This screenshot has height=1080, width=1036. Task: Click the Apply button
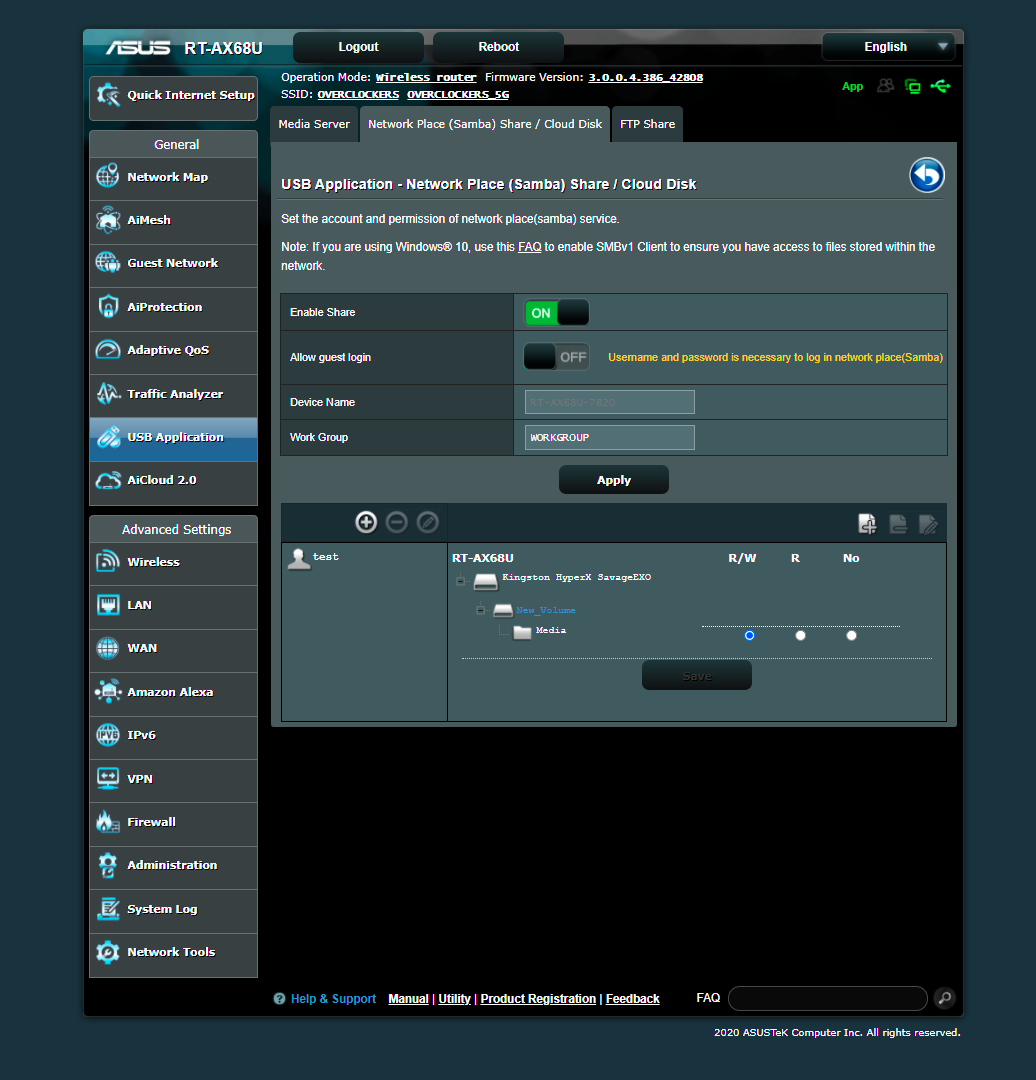tap(614, 480)
